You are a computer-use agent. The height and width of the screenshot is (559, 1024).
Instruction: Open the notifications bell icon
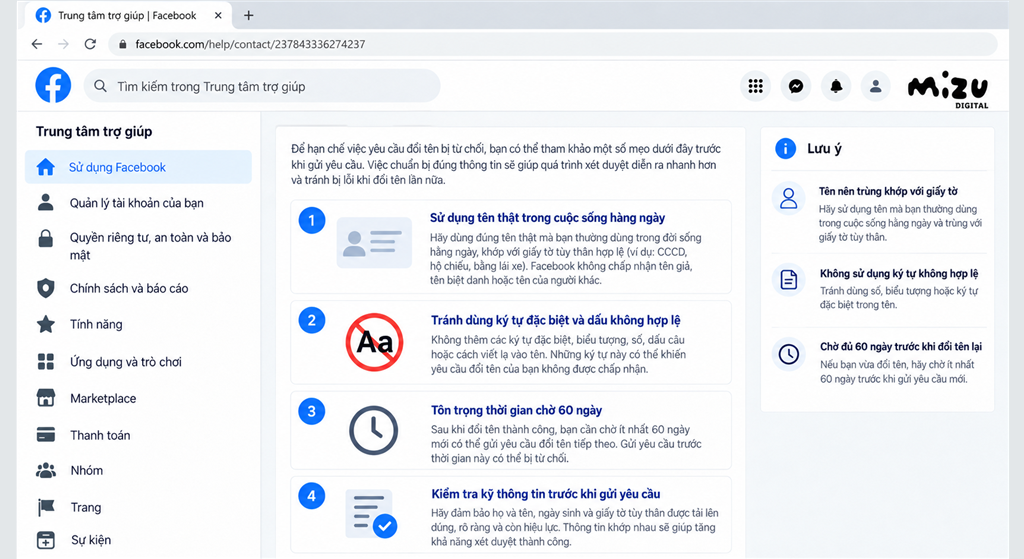click(x=836, y=86)
